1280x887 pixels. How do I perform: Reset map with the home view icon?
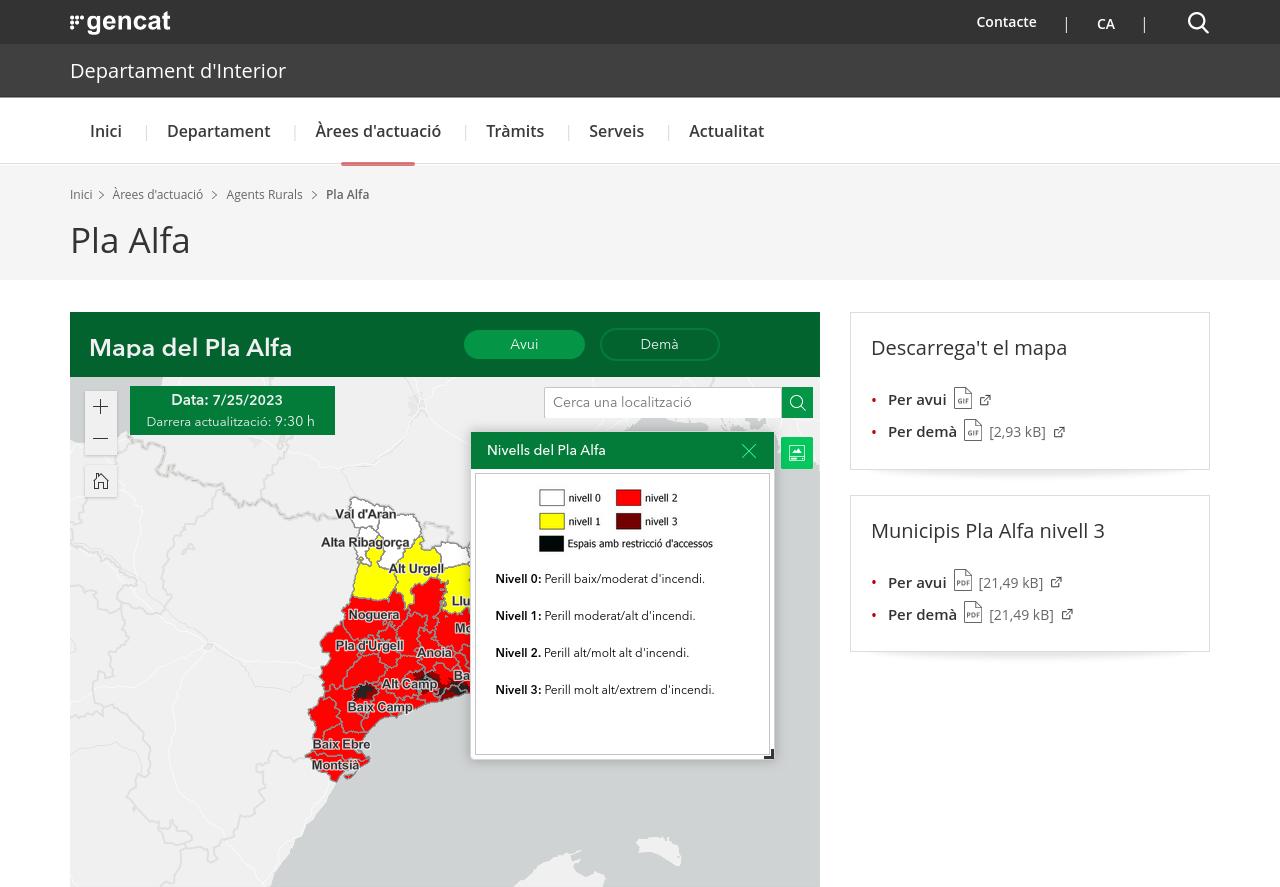[101, 482]
